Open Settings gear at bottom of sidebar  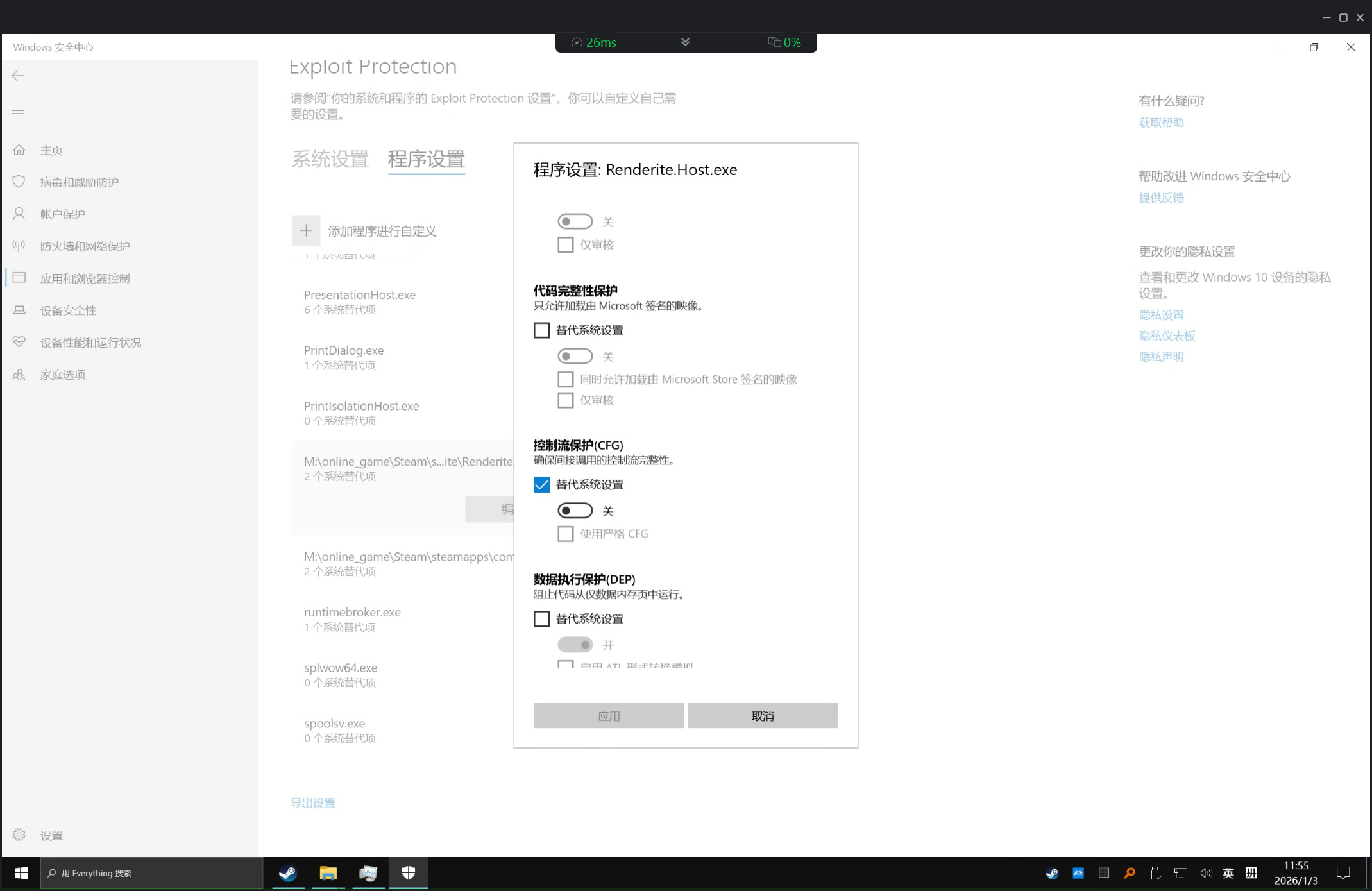click(x=19, y=835)
